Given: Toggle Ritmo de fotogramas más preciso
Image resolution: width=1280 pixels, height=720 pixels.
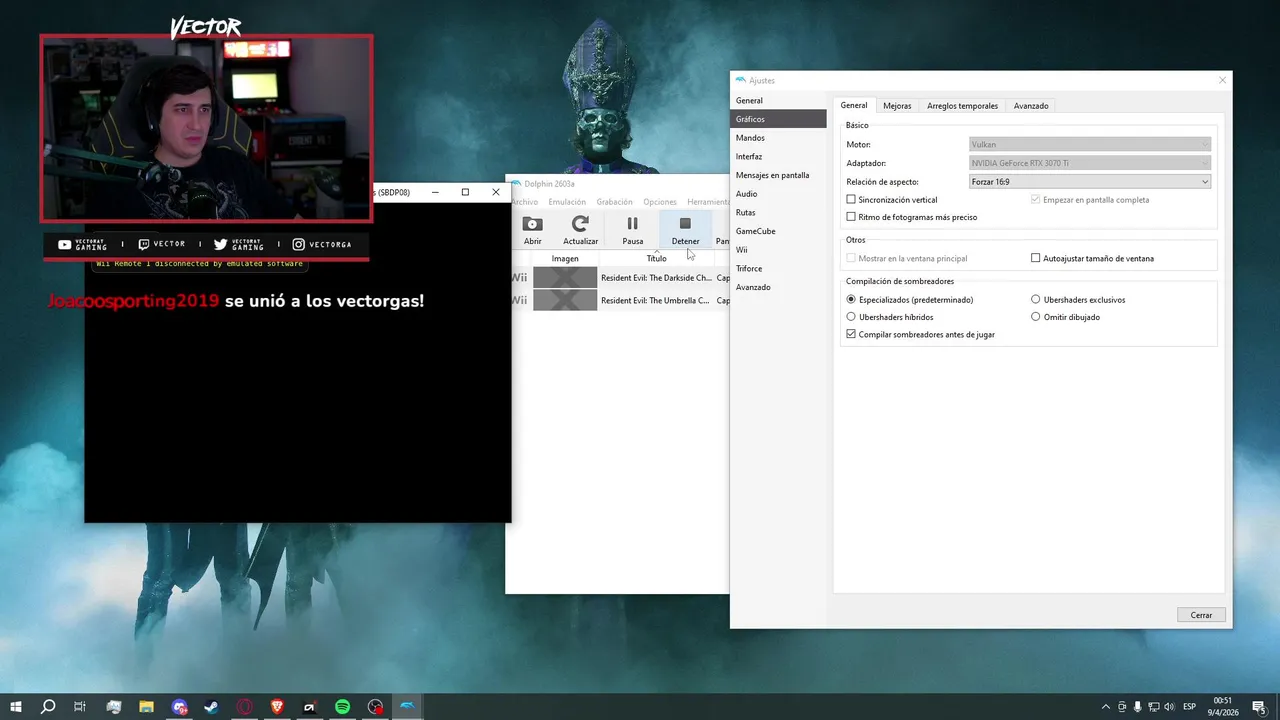Looking at the screenshot, I should [851, 217].
